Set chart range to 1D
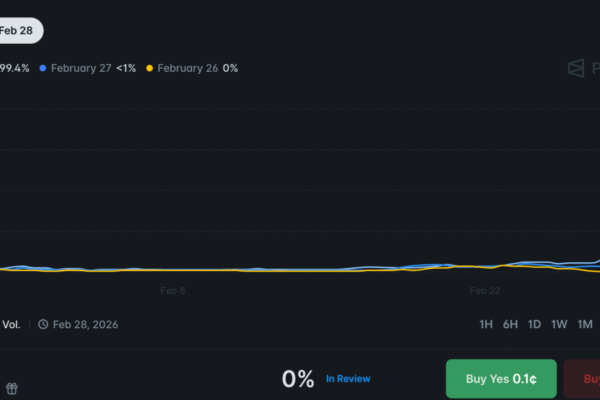The height and width of the screenshot is (400, 600). click(x=535, y=324)
